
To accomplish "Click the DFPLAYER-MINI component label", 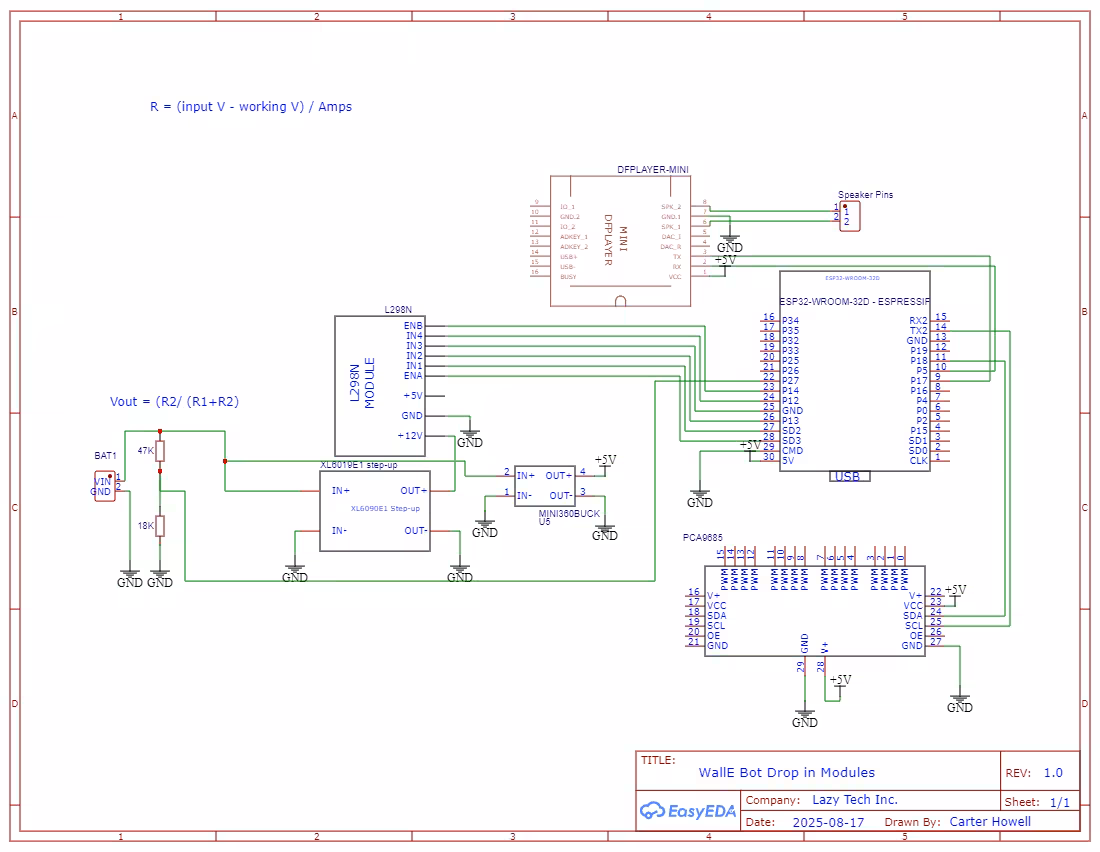I will coord(652,170).
